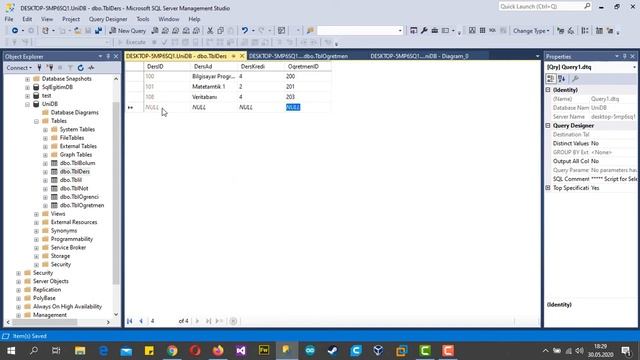
Task: Select Database Diagrams folder
Action: (74, 112)
